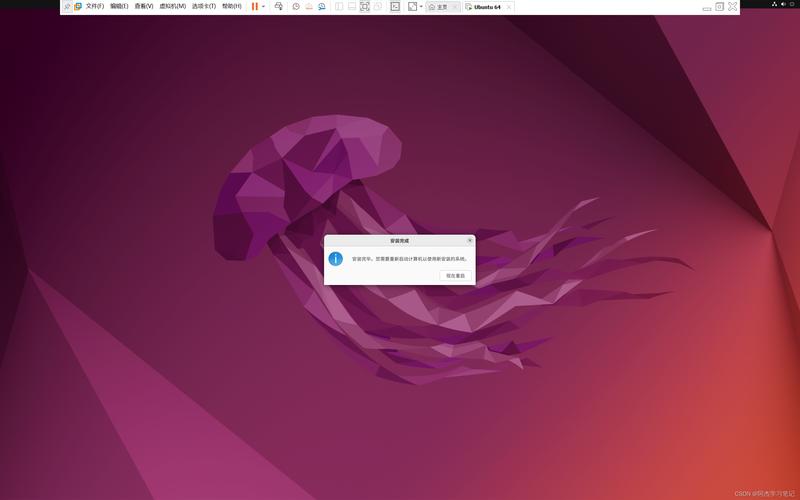
Task: Close the 安装完成 dialog
Action: point(470,240)
